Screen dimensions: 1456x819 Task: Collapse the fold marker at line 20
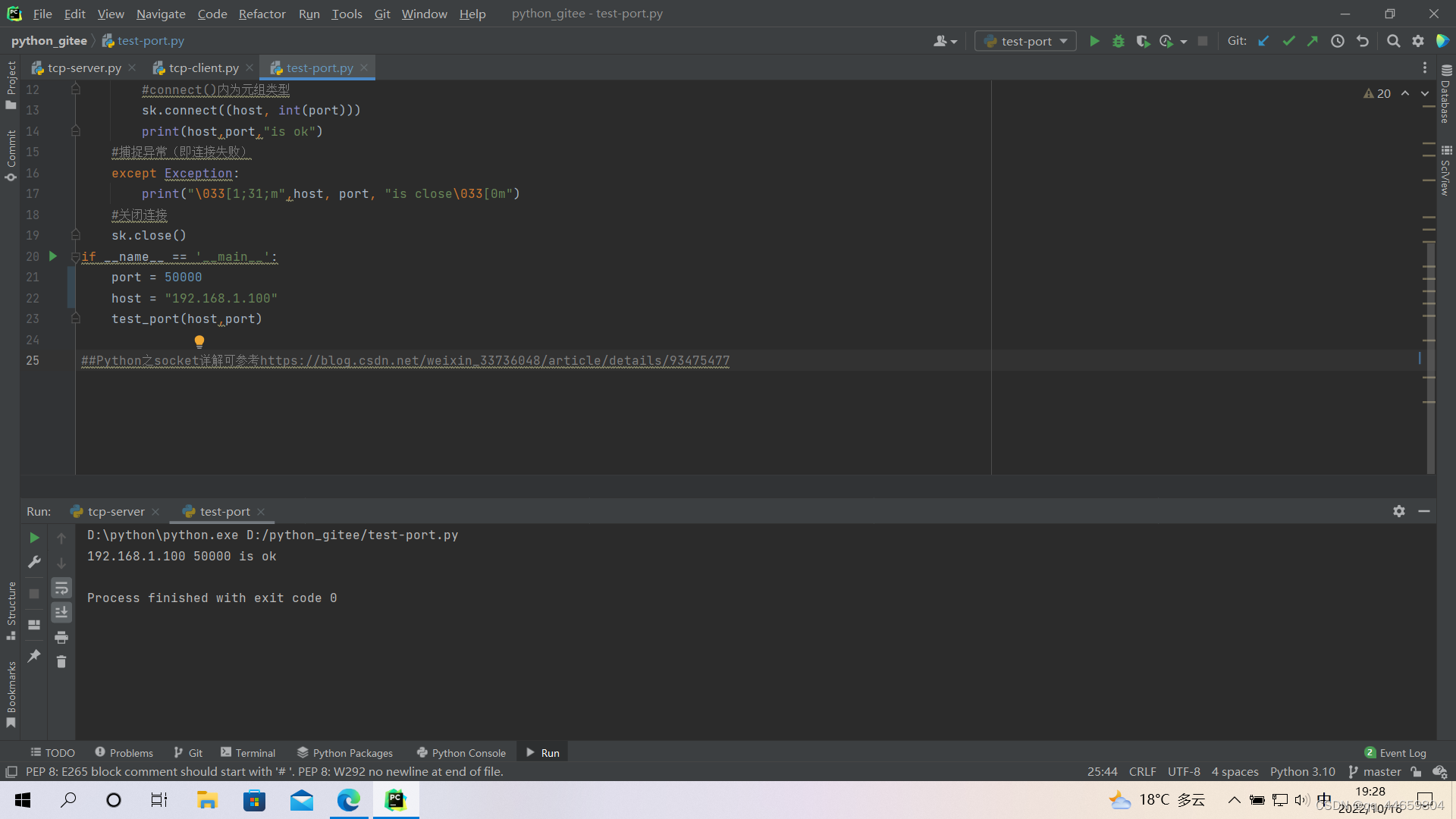click(76, 257)
